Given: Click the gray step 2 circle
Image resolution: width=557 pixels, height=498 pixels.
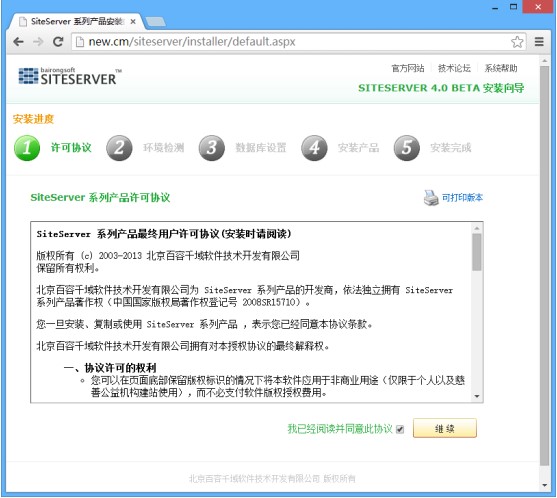Looking at the screenshot, I should coord(119,148).
